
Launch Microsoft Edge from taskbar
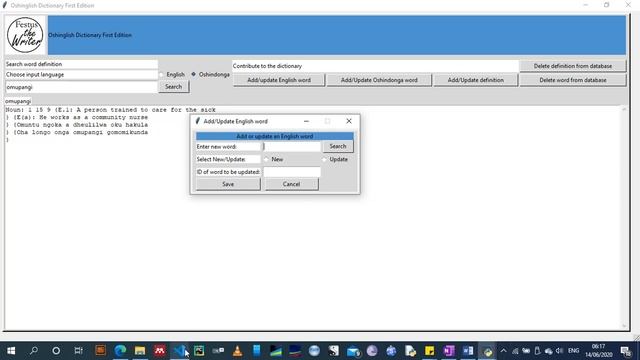pos(120,351)
